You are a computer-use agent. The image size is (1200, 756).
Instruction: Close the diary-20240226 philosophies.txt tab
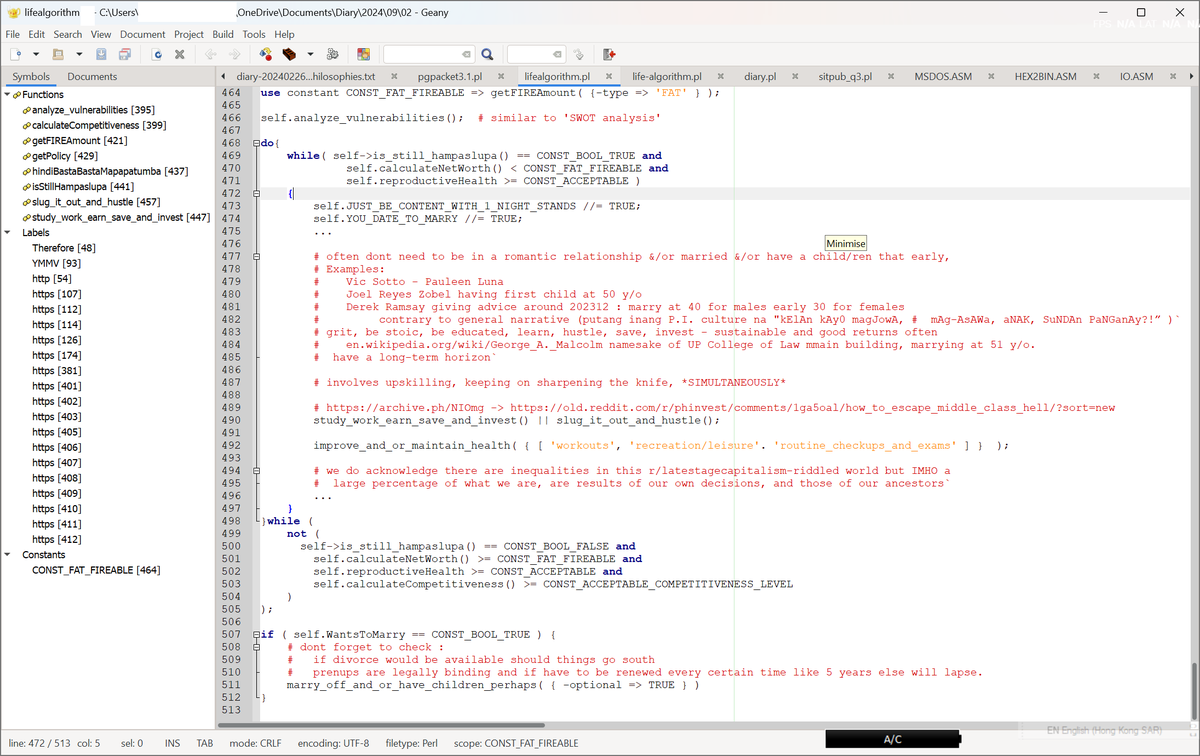394,76
